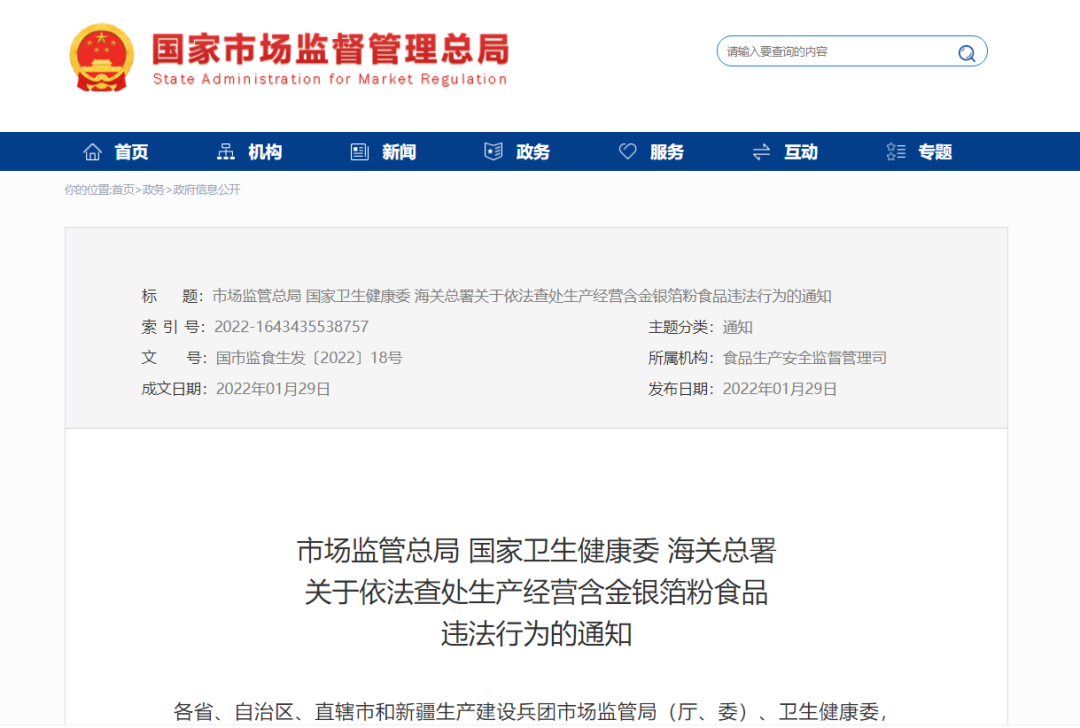Click 主题分类 value 通知
This screenshot has width=1080, height=728.
[x=737, y=326]
